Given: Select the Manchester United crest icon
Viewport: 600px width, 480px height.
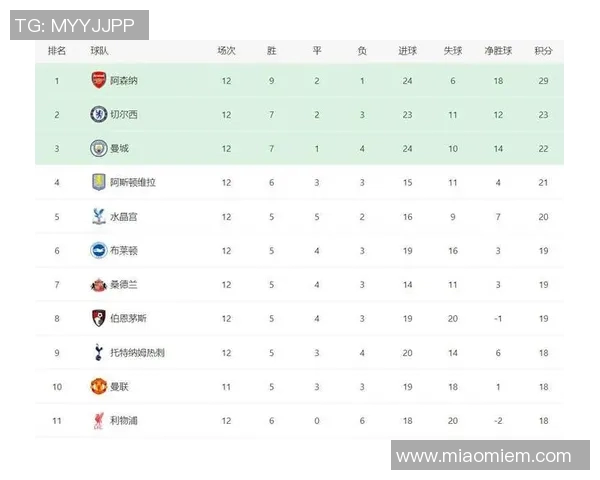Looking at the screenshot, I should point(98,386).
